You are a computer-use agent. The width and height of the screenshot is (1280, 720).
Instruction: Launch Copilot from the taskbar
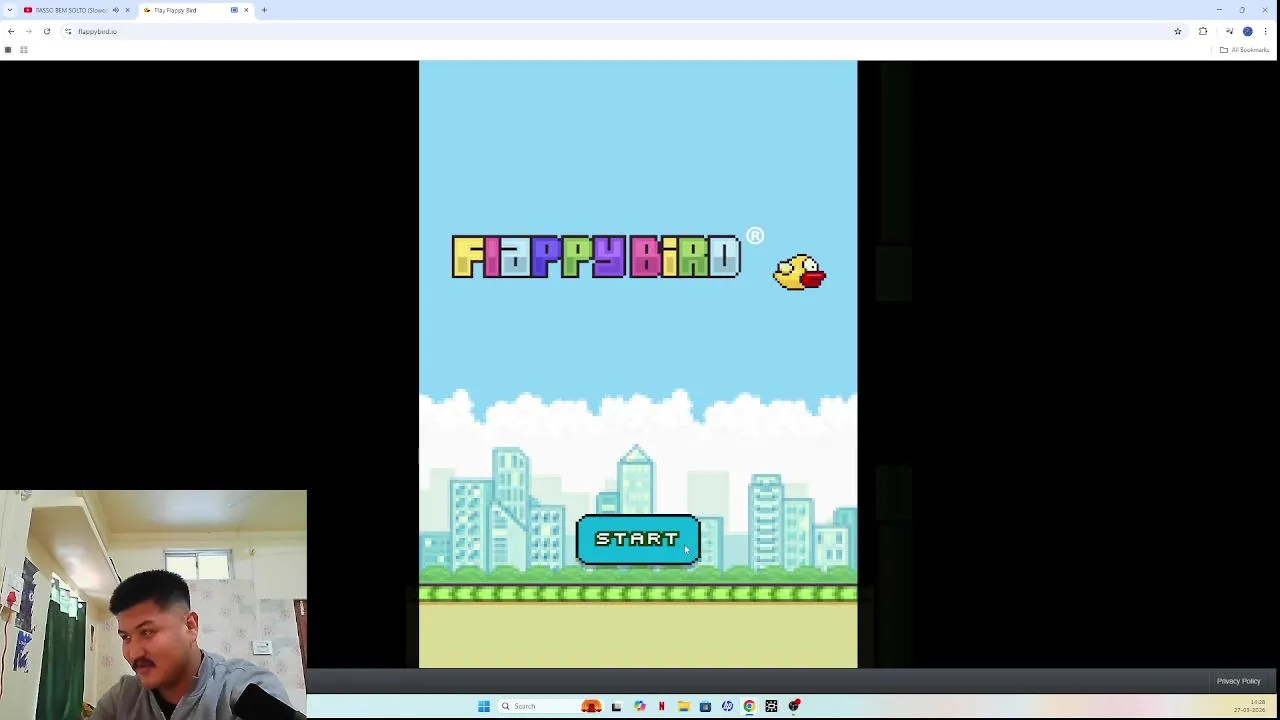(639, 706)
